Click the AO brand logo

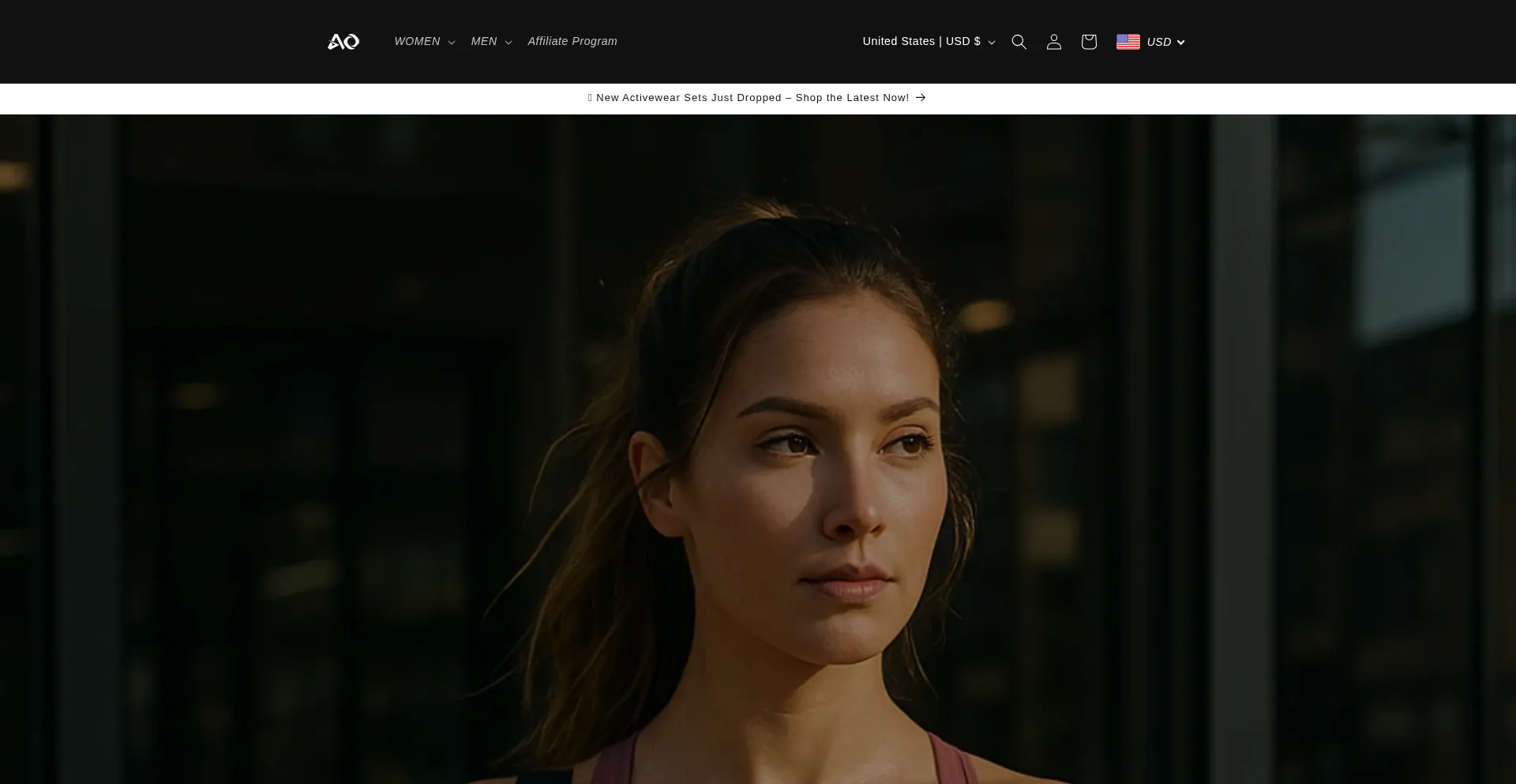(x=343, y=42)
